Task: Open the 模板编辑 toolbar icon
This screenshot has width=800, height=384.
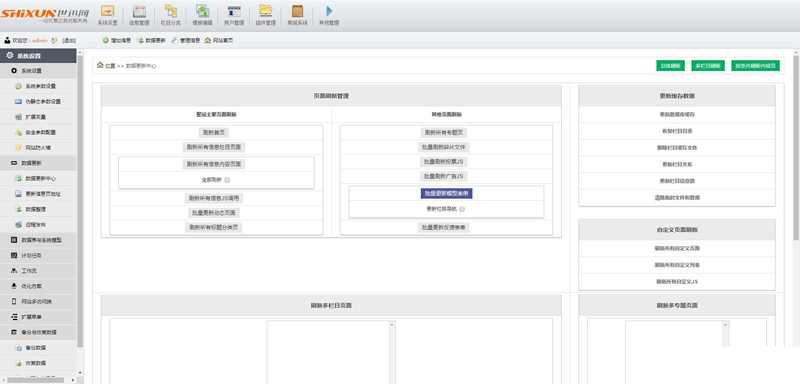Action: click(x=203, y=11)
